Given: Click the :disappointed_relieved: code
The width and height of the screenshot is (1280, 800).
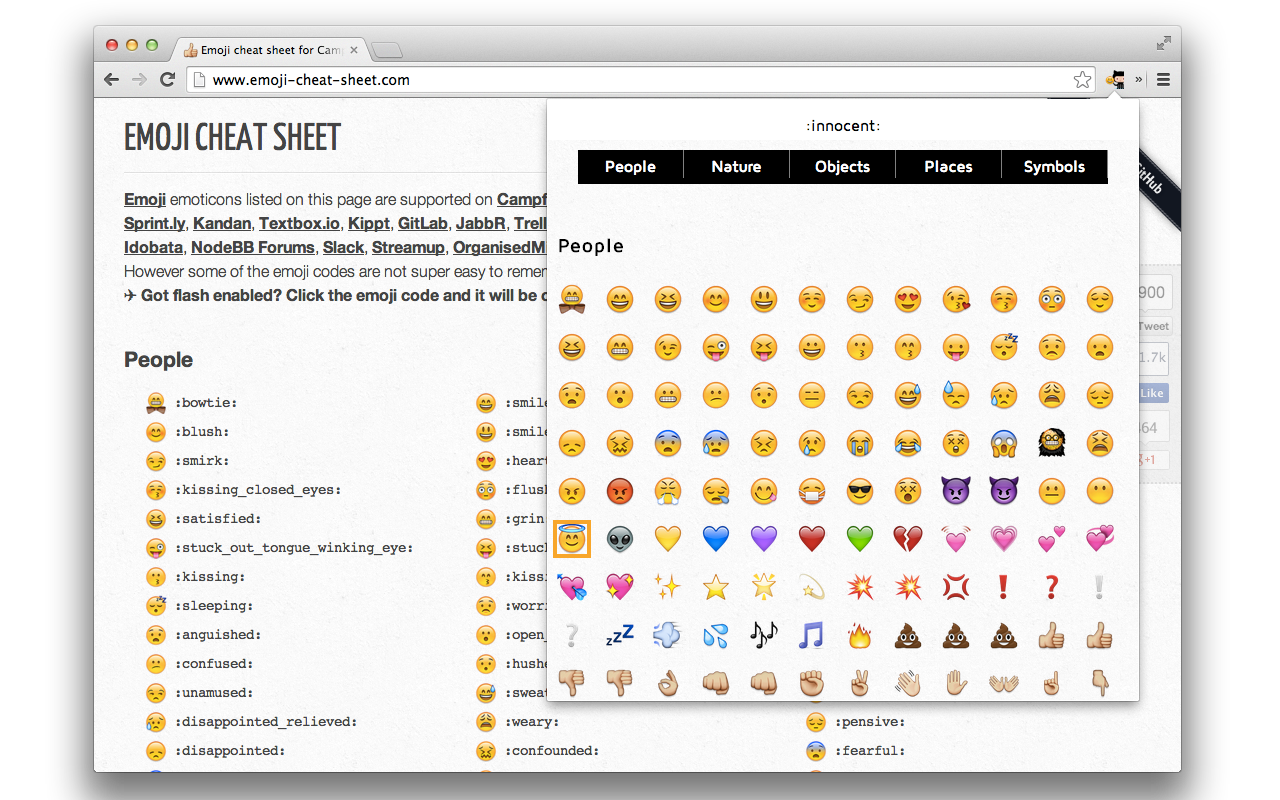Looking at the screenshot, I should (266, 722).
